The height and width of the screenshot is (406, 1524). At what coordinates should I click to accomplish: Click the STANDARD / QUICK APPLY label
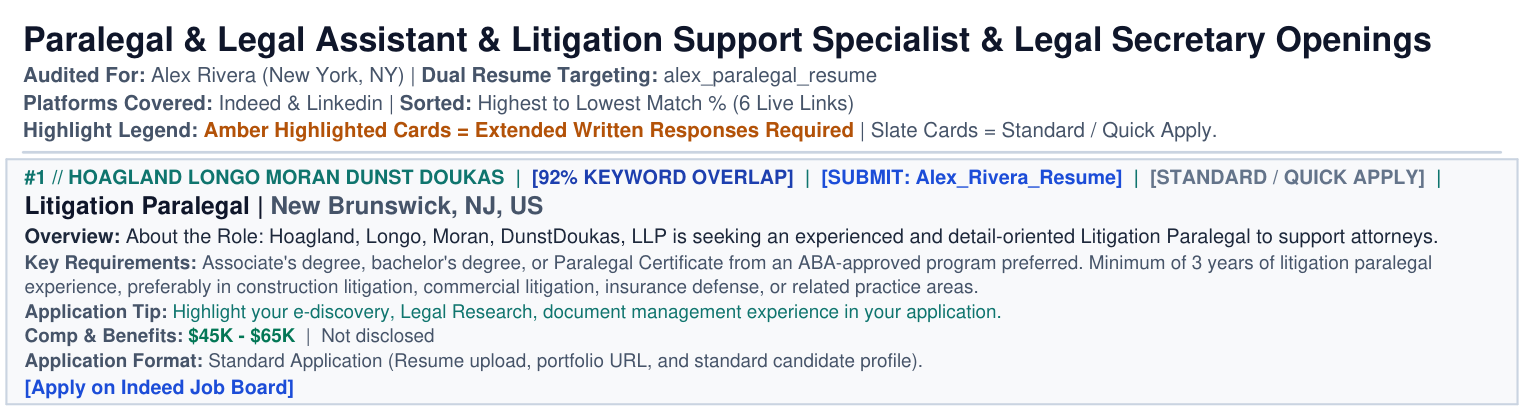(1287, 178)
